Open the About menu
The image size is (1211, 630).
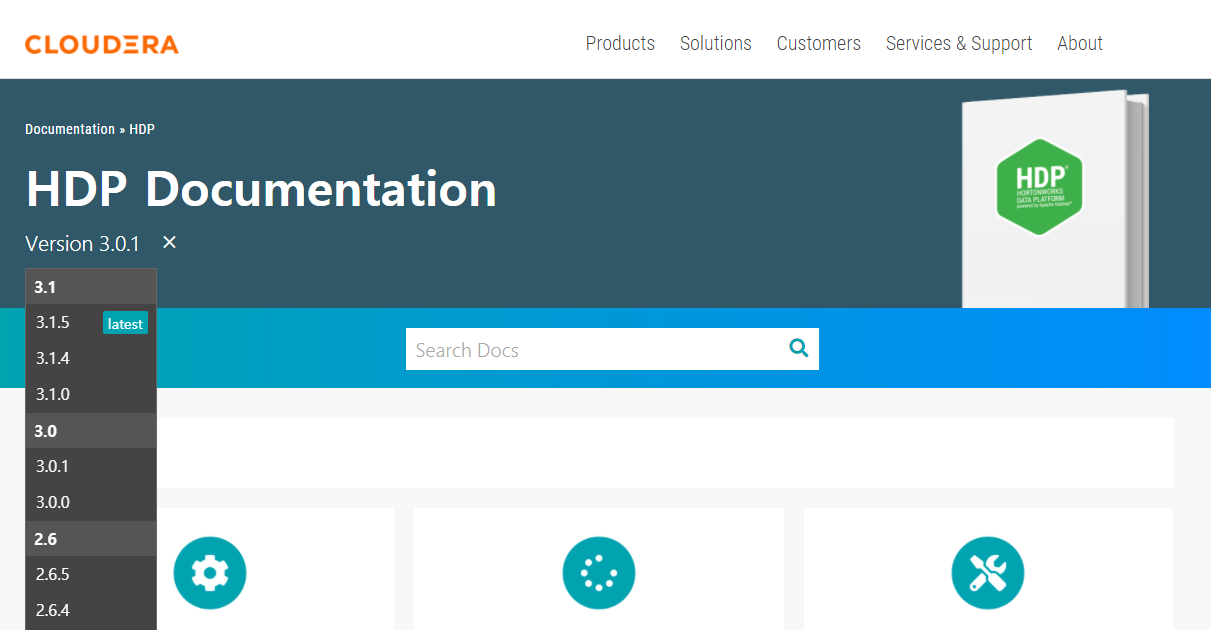(x=1080, y=43)
